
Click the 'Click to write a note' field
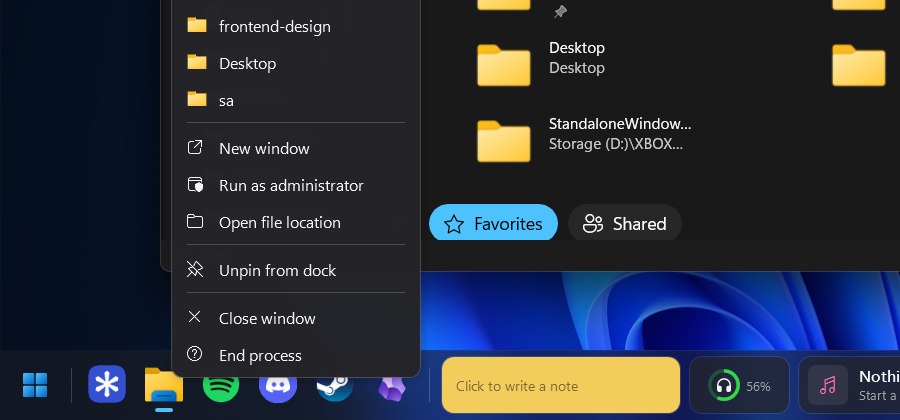pos(561,385)
